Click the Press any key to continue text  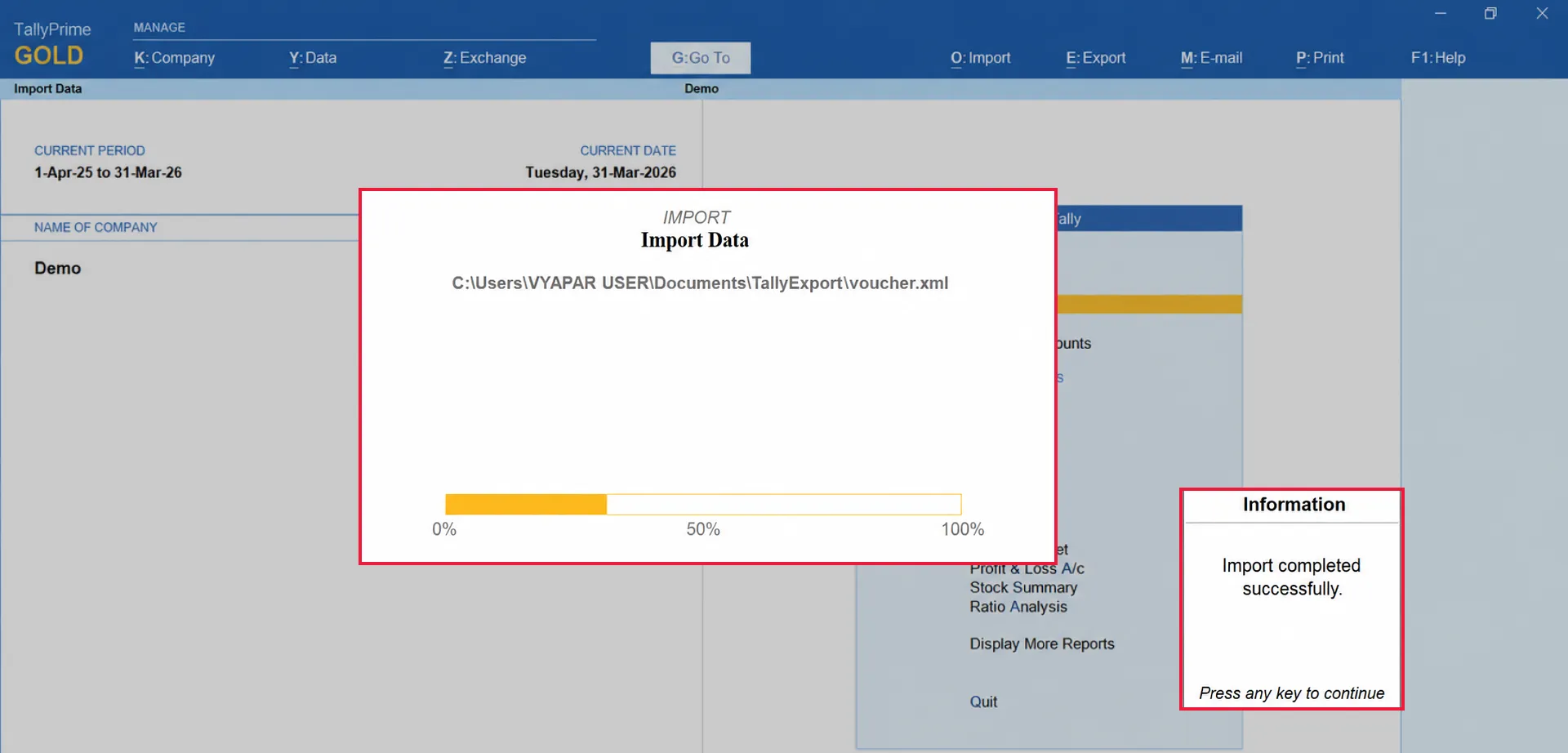[x=1292, y=693]
